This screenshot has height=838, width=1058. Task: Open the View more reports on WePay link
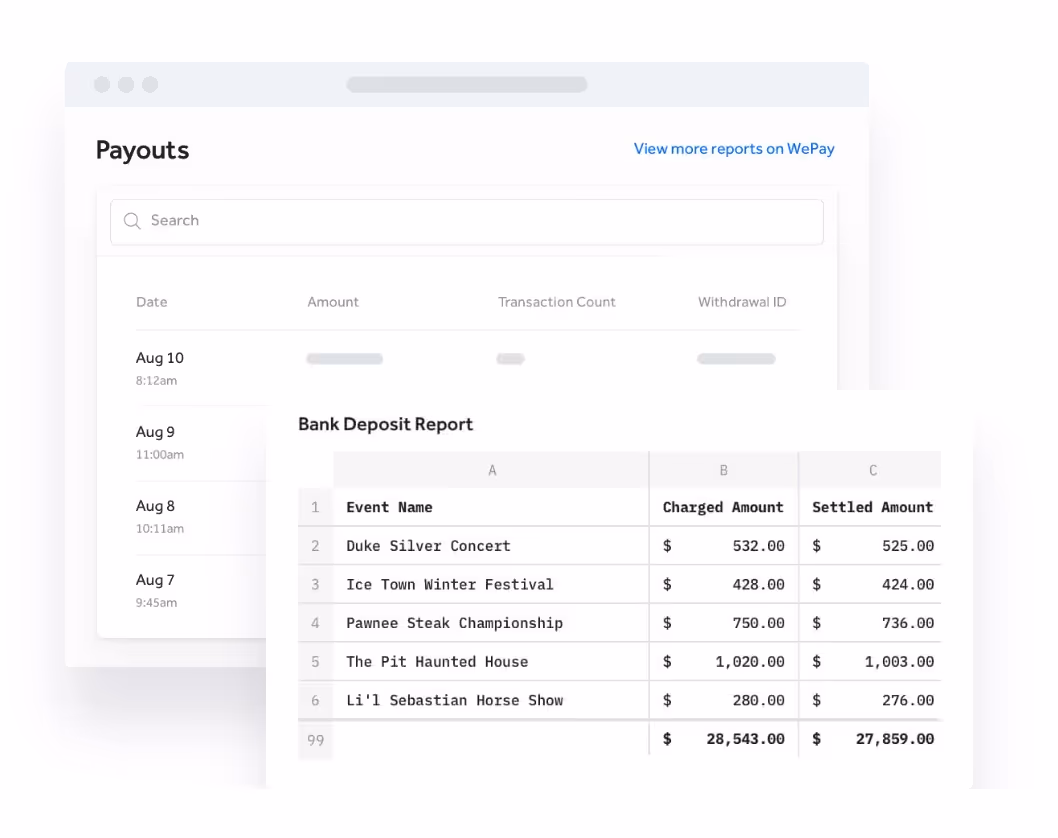(x=733, y=149)
